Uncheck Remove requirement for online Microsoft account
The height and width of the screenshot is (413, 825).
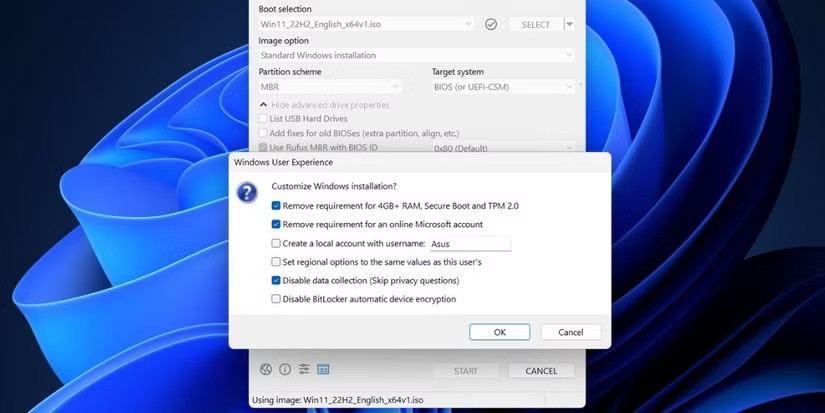(276, 224)
